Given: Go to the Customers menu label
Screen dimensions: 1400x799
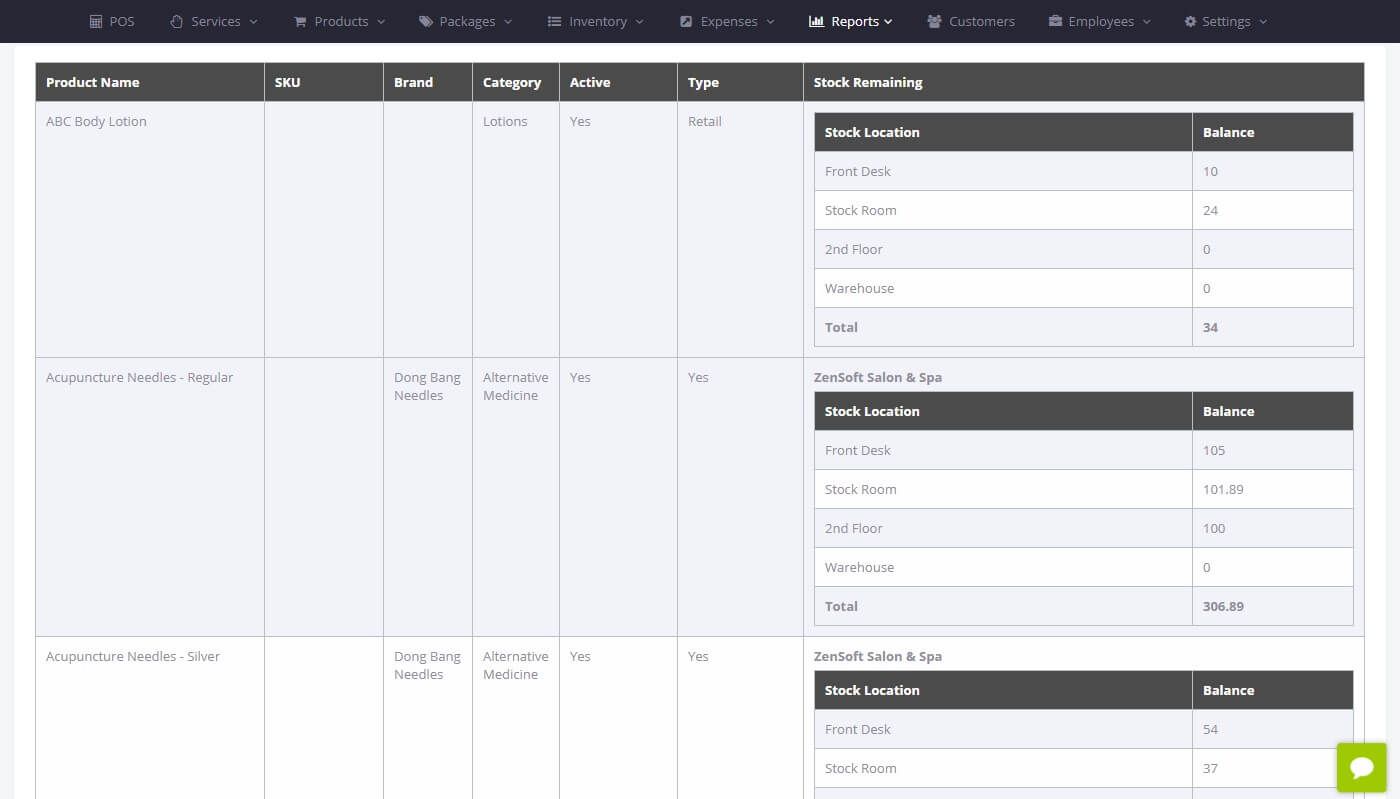Looking at the screenshot, I should click(982, 21).
